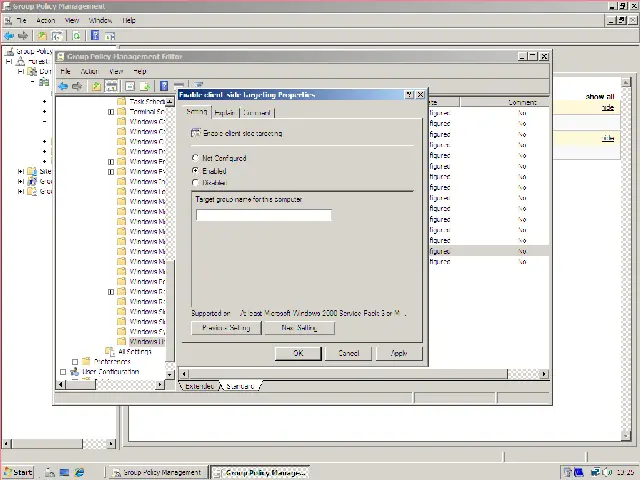Click the OK button in the Properties dialog
The image size is (640, 480).
point(297,353)
